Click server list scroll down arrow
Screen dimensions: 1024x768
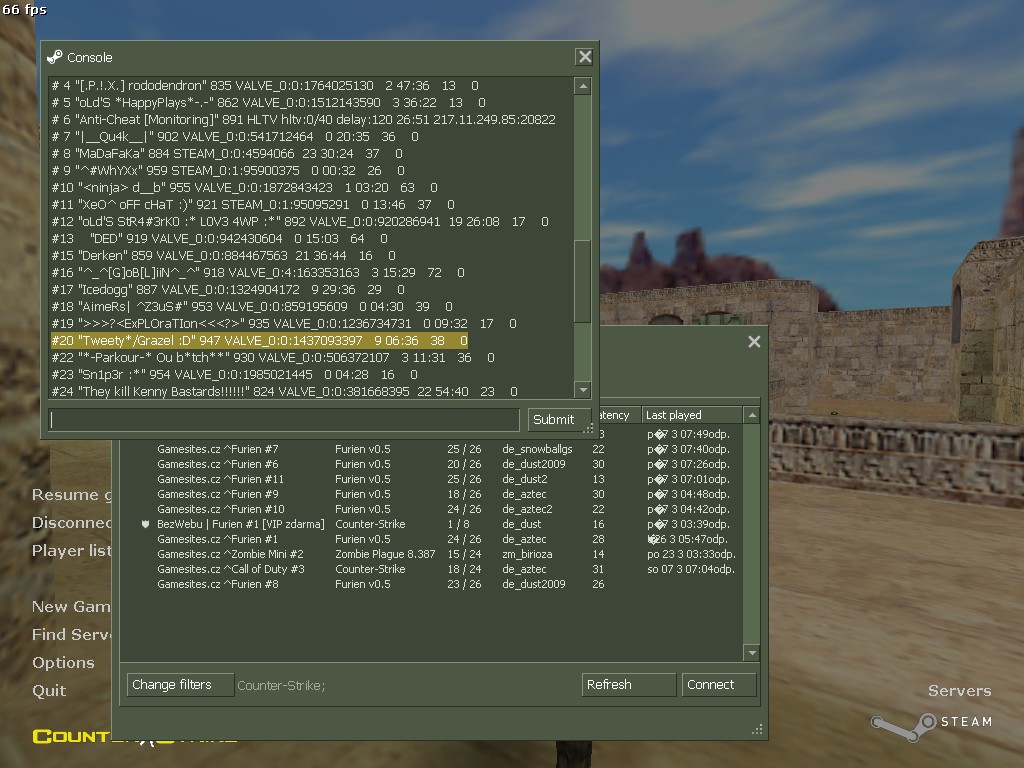click(x=752, y=652)
